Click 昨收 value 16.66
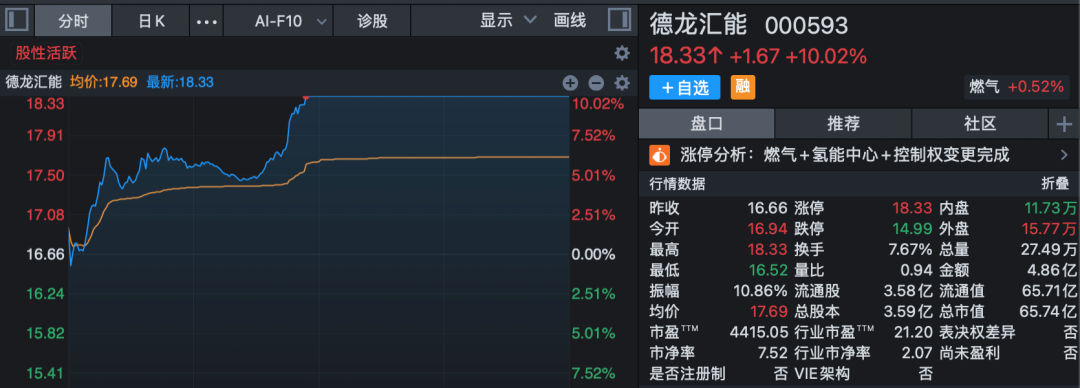 coord(767,208)
